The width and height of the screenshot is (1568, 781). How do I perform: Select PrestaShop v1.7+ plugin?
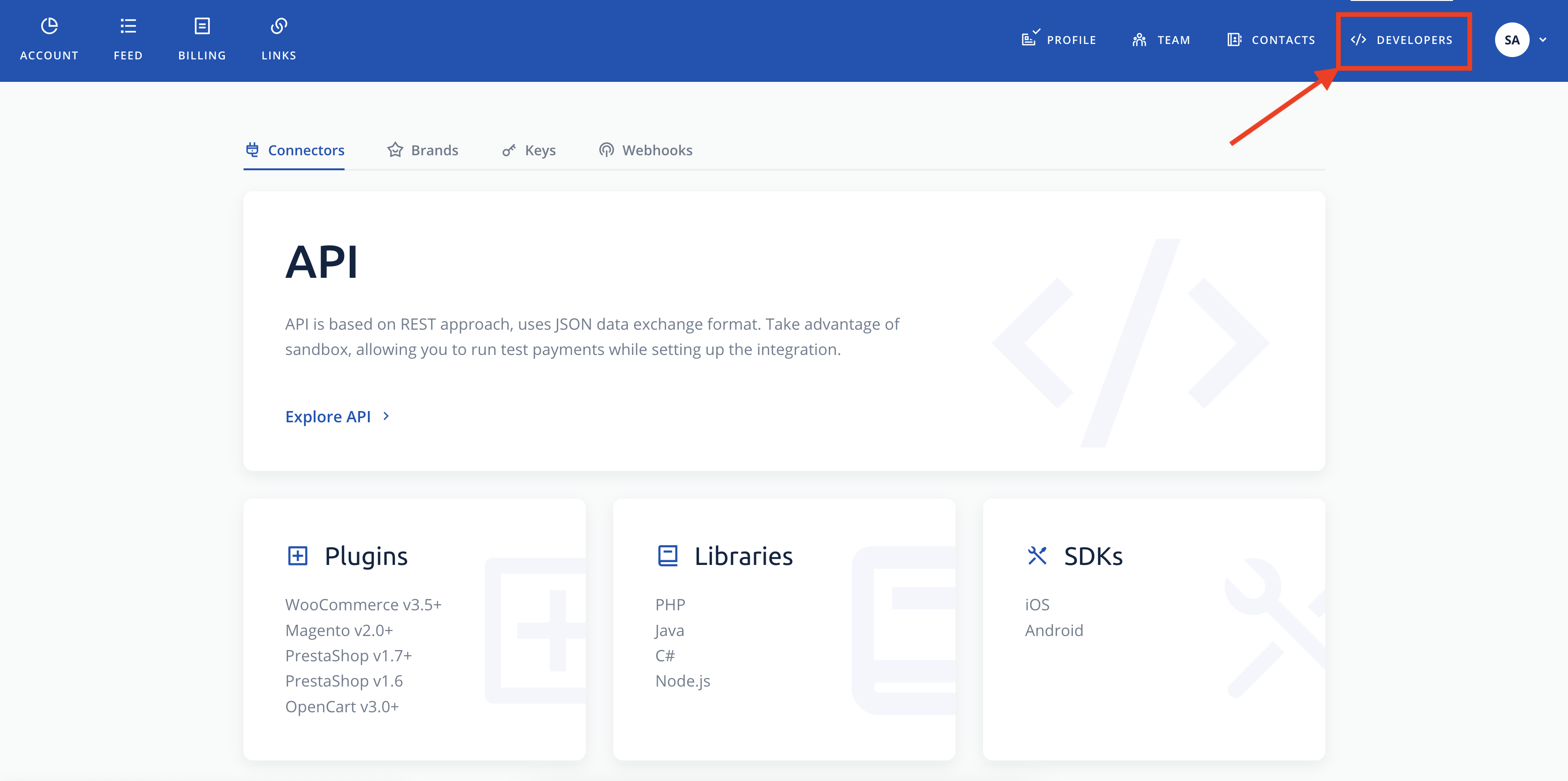point(348,656)
